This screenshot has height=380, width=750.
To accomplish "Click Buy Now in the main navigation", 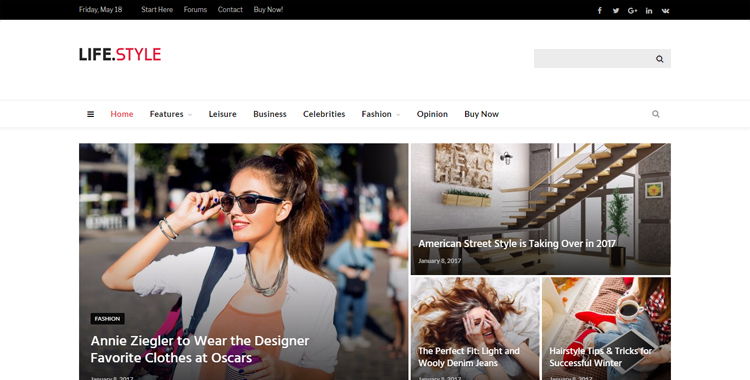I will [x=481, y=114].
